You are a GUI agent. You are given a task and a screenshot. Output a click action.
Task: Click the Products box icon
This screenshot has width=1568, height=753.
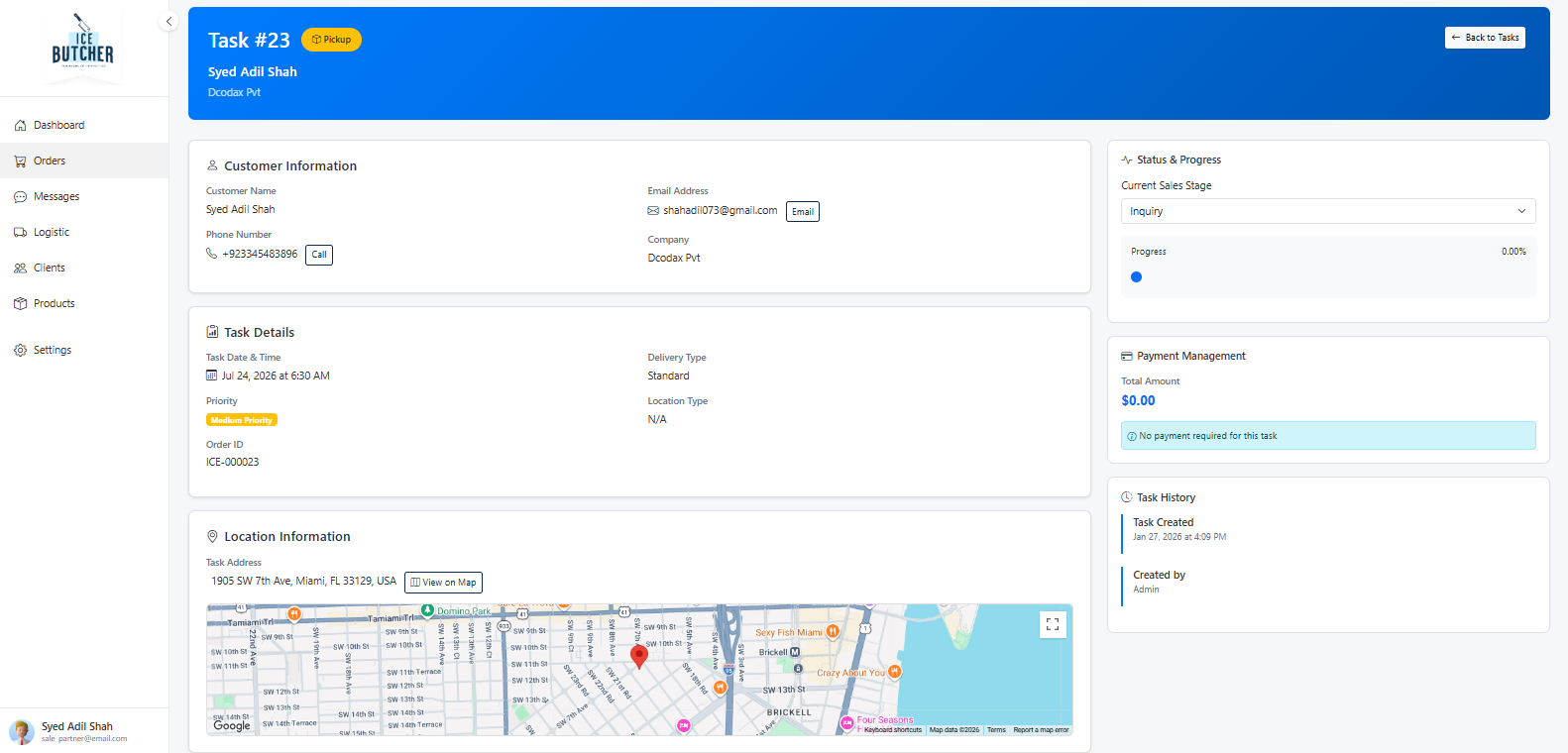tap(20, 303)
